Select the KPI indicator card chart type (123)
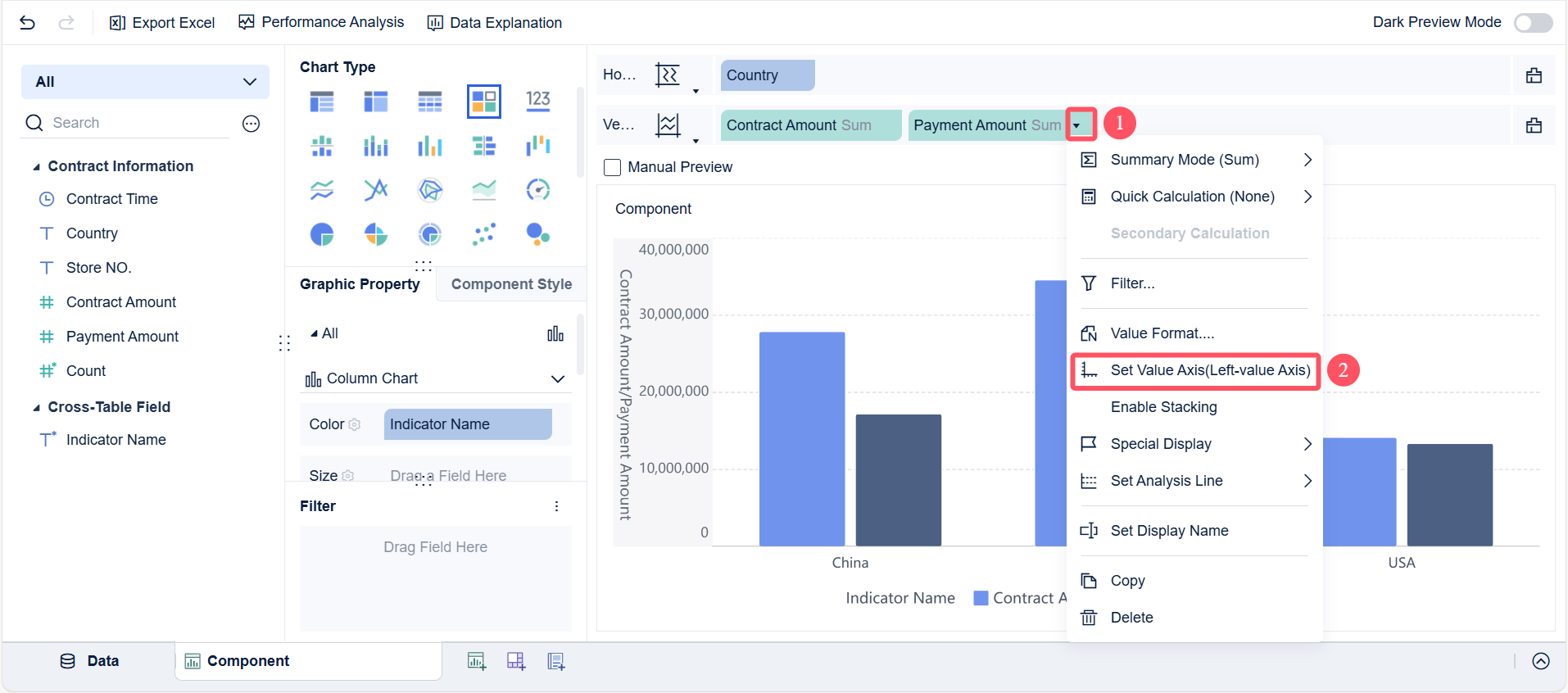This screenshot has height=693, width=1568. (x=538, y=101)
